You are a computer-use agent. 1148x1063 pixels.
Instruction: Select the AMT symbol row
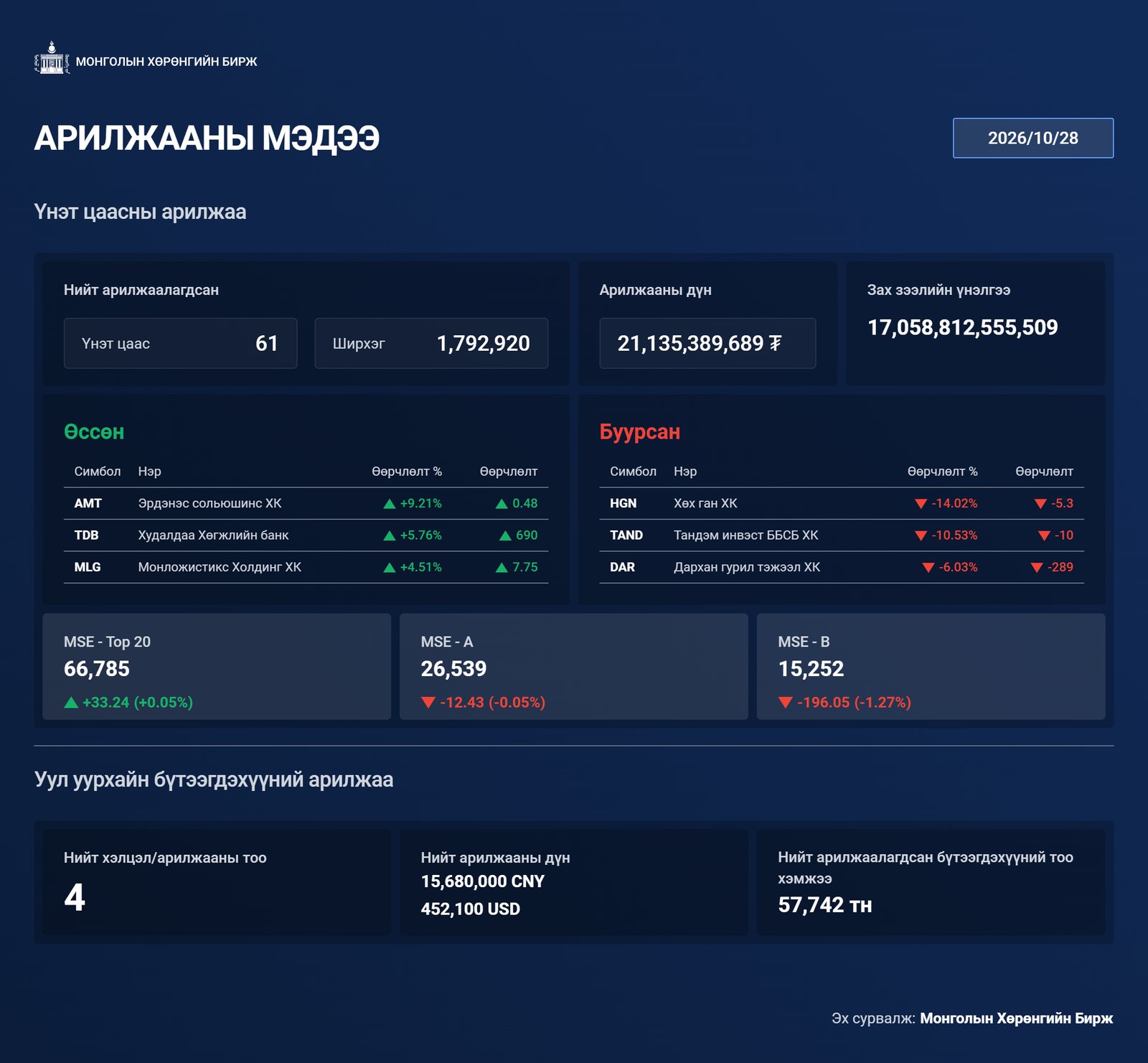[306, 503]
